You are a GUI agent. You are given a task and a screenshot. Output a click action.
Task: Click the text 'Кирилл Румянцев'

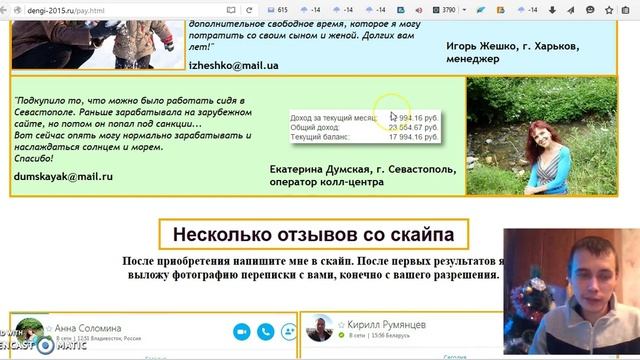[387, 325]
